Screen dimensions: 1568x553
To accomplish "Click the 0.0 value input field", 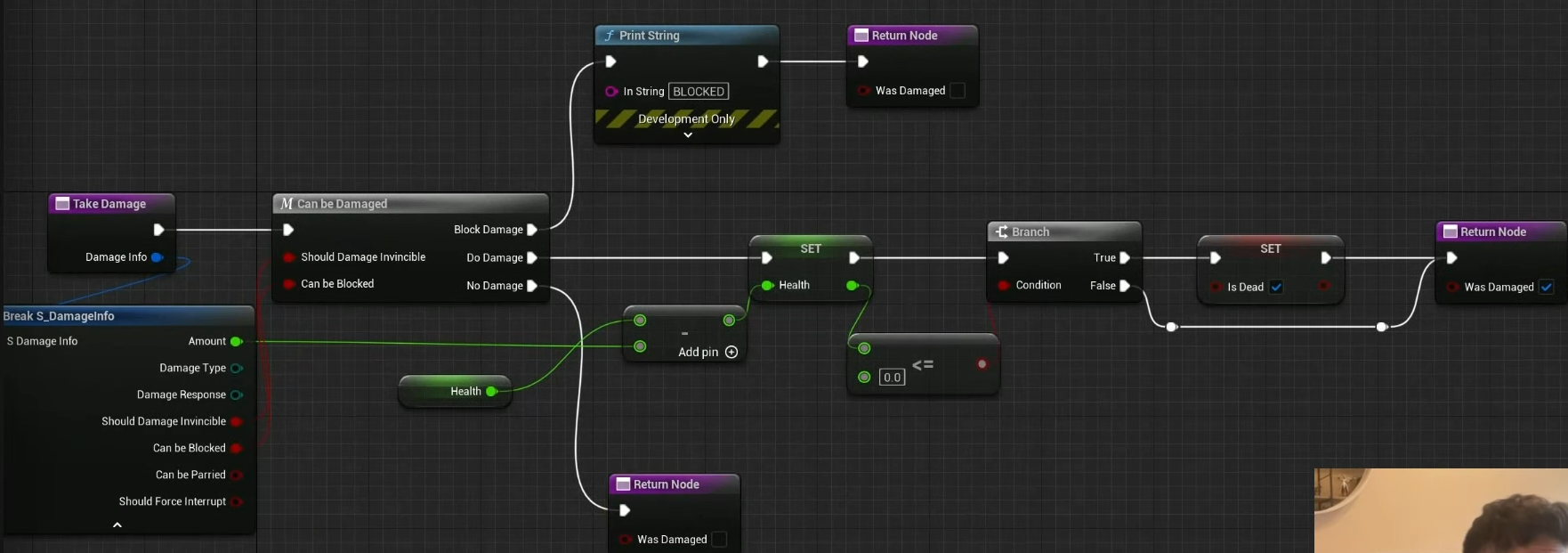I will (892, 378).
